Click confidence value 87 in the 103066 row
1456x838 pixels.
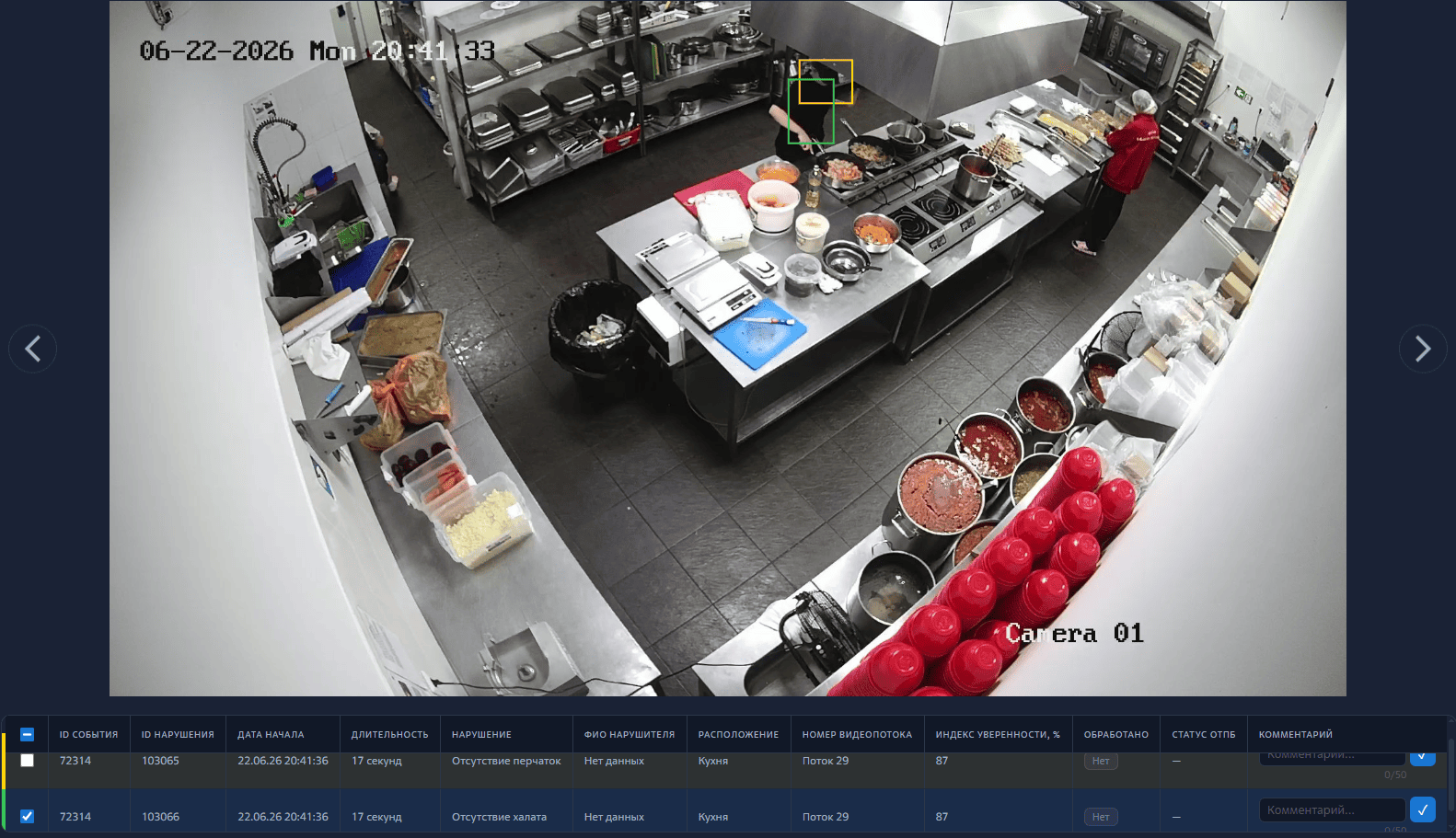942,817
